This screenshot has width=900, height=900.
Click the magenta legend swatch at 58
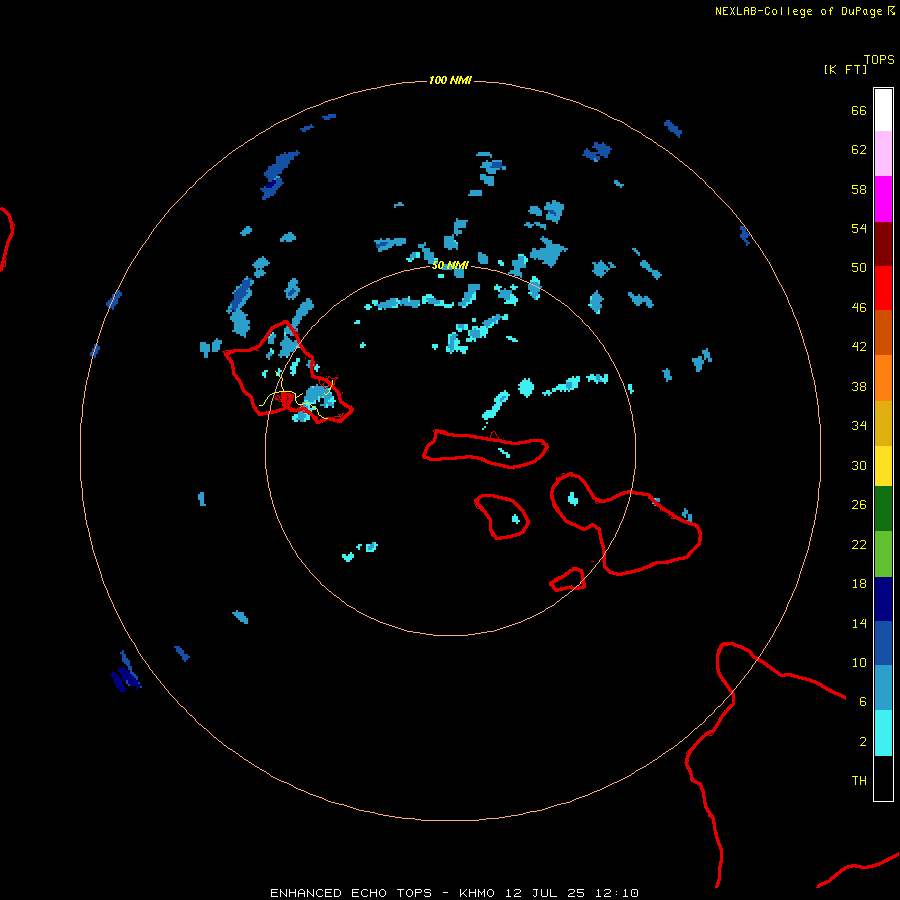[x=883, y=199]
